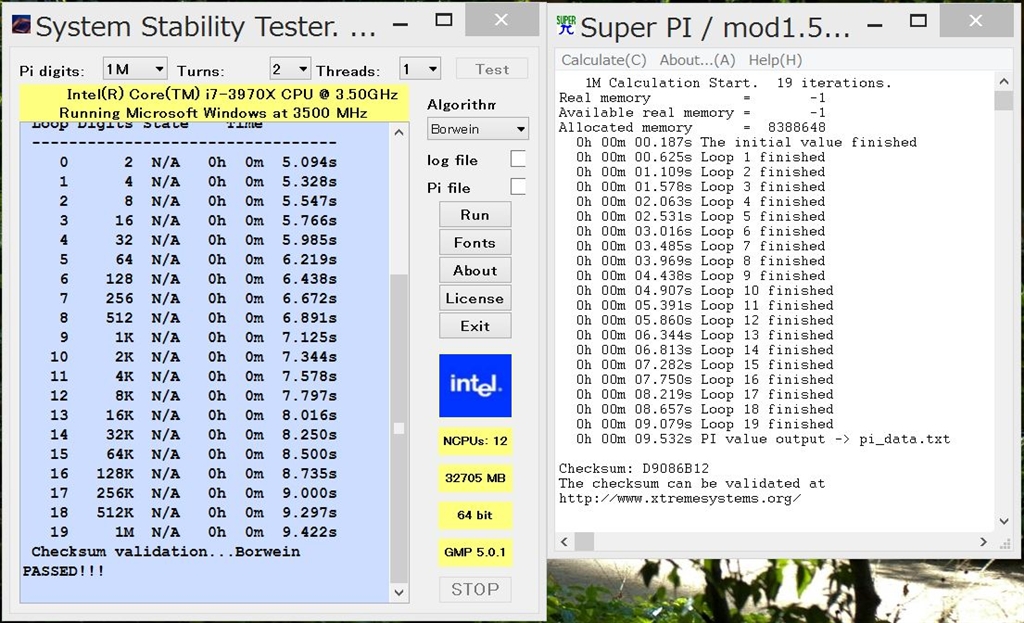Screen dimensions: 1024x623
Task: Enable the Pi file checkbox
Action: [x=518, y=187]
